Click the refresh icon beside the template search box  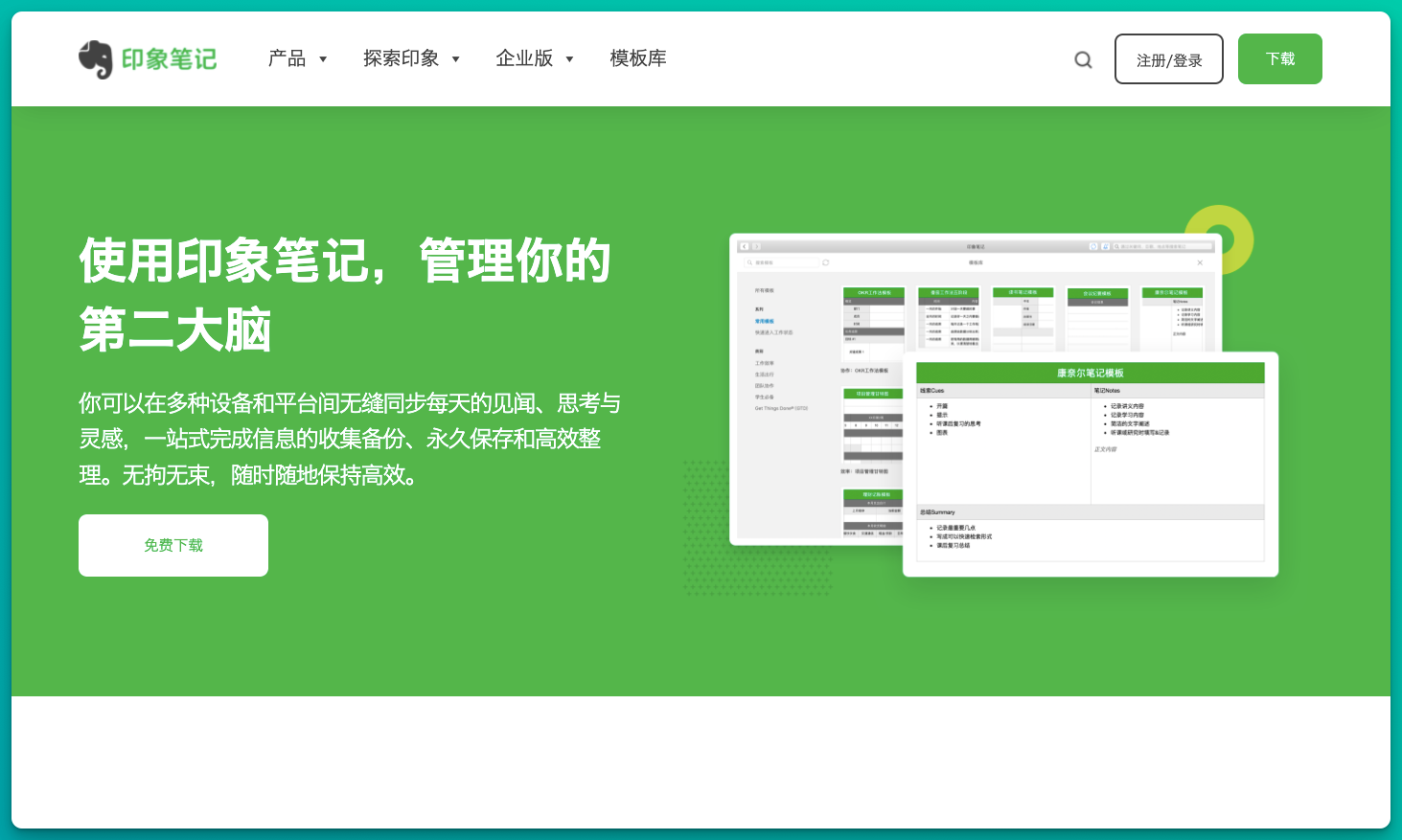pos(825,261)
